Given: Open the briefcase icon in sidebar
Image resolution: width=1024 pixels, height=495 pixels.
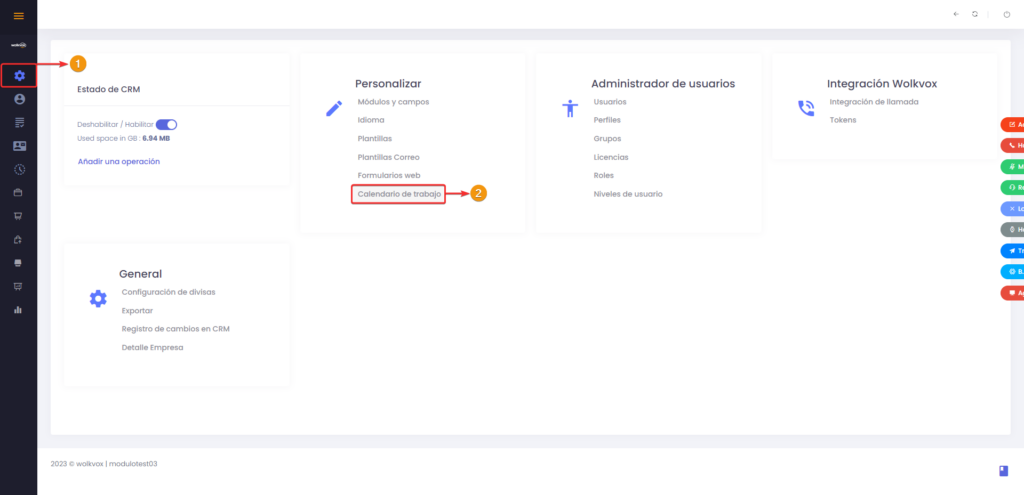Looking at the screenshot, I should (x=18, y=193).
